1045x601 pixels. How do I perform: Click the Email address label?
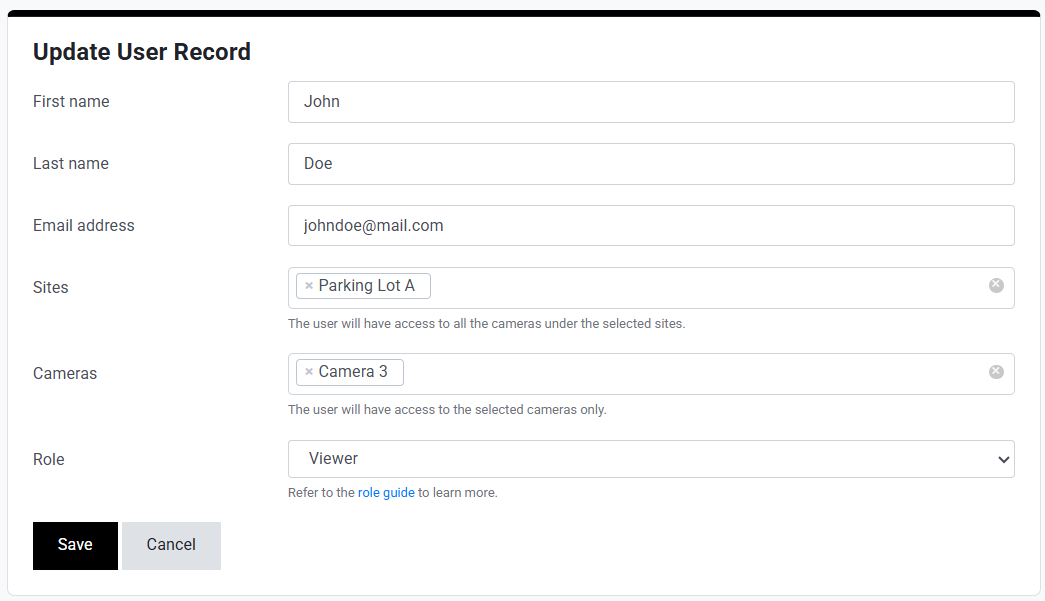click(84, 226)
